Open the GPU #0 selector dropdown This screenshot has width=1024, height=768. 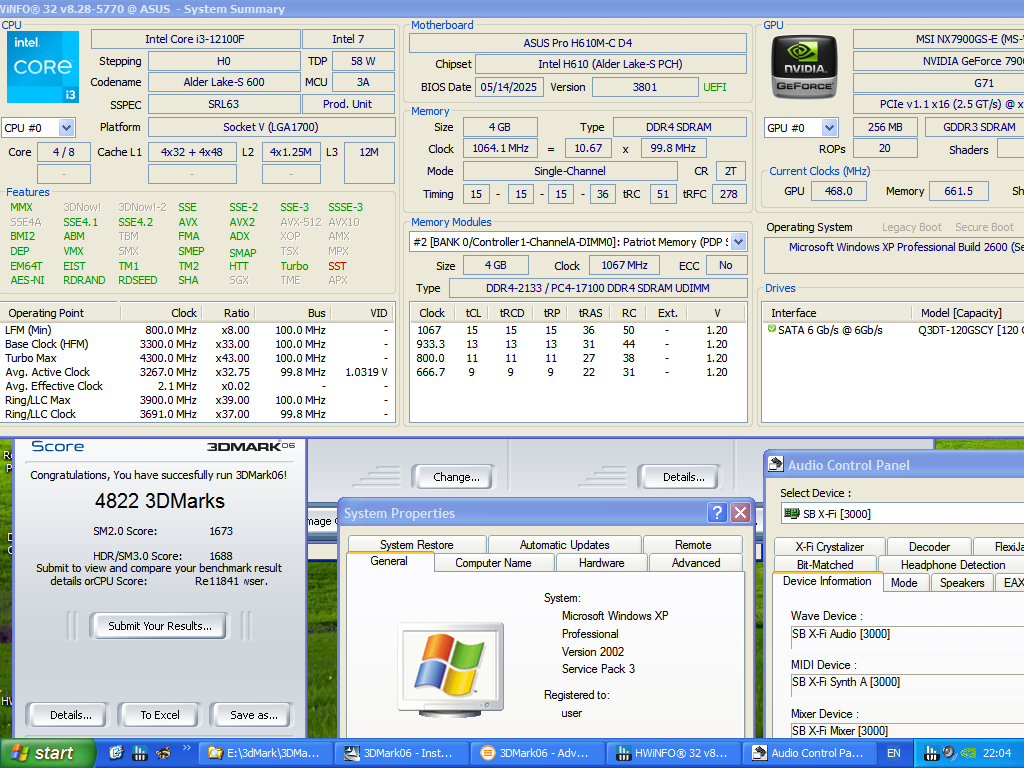pos(829,128)
